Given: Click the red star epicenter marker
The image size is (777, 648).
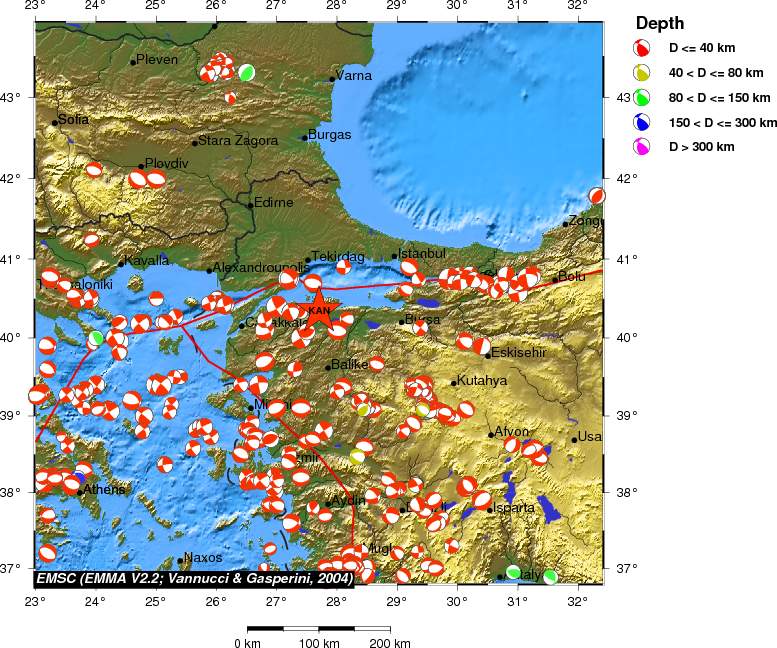Looking at the screenshot, I should [318, 304].
